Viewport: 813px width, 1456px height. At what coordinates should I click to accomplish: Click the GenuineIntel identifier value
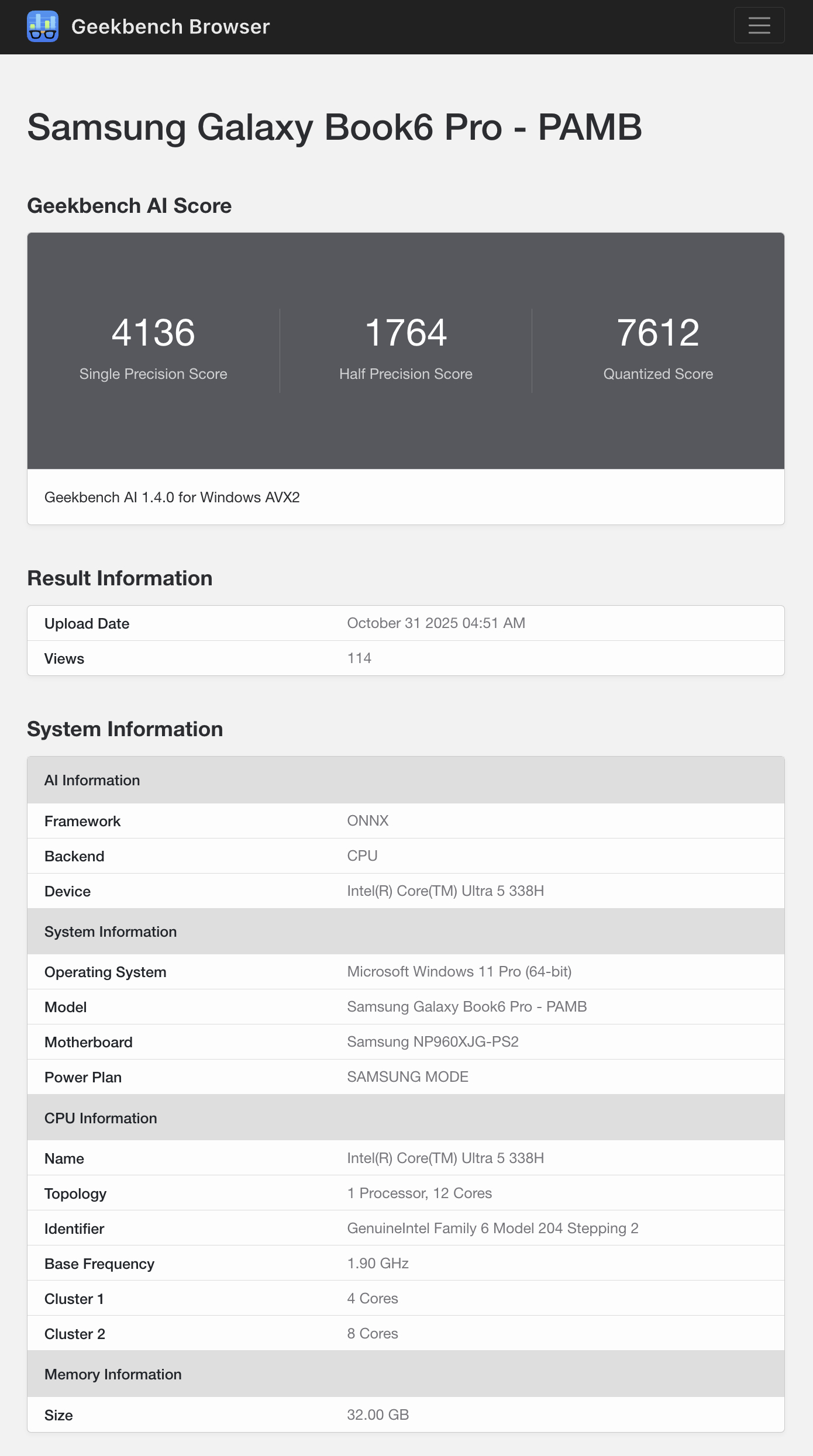pos(492,1229)
